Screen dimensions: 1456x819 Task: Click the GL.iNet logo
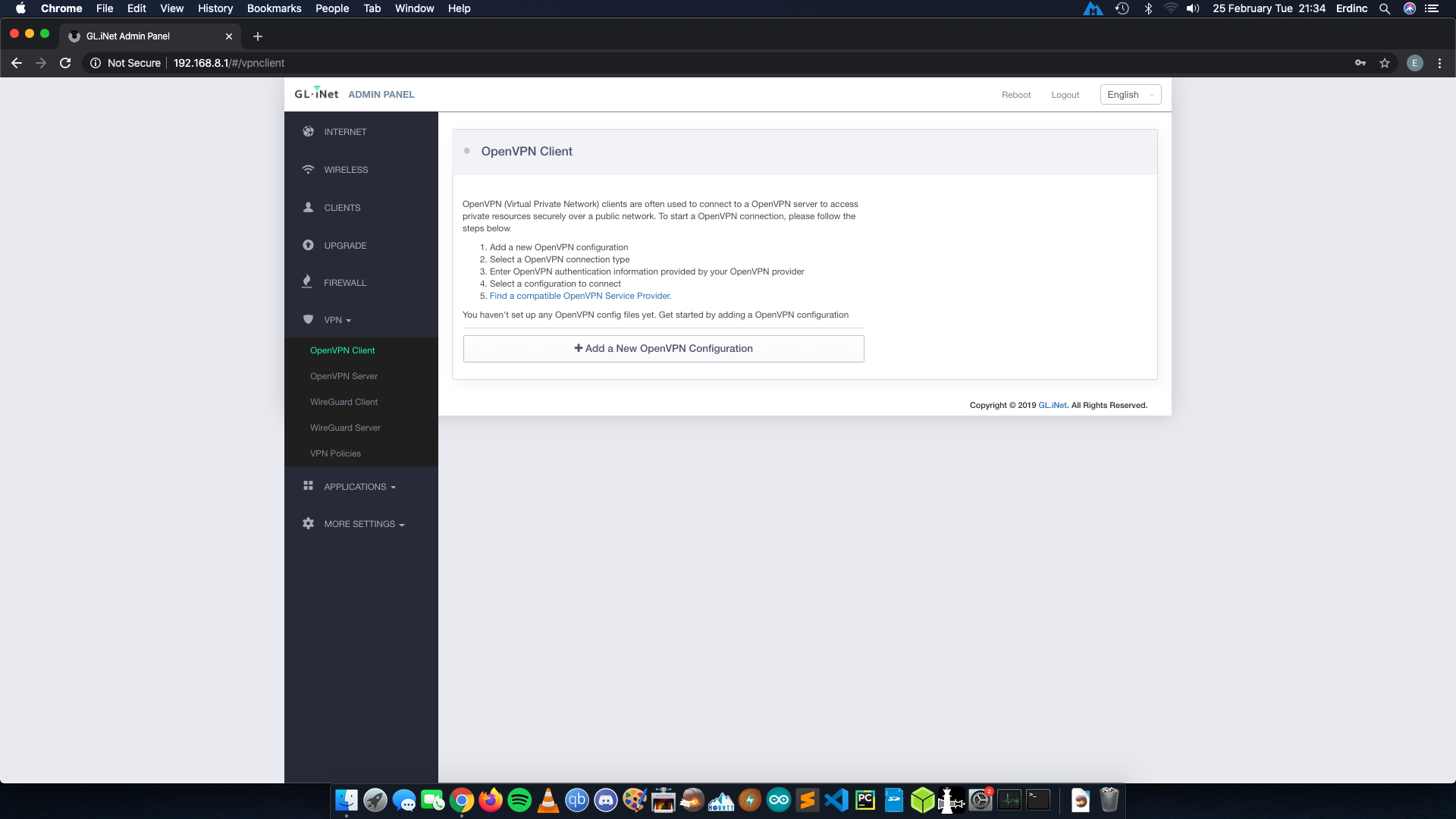tap(316, 93)
